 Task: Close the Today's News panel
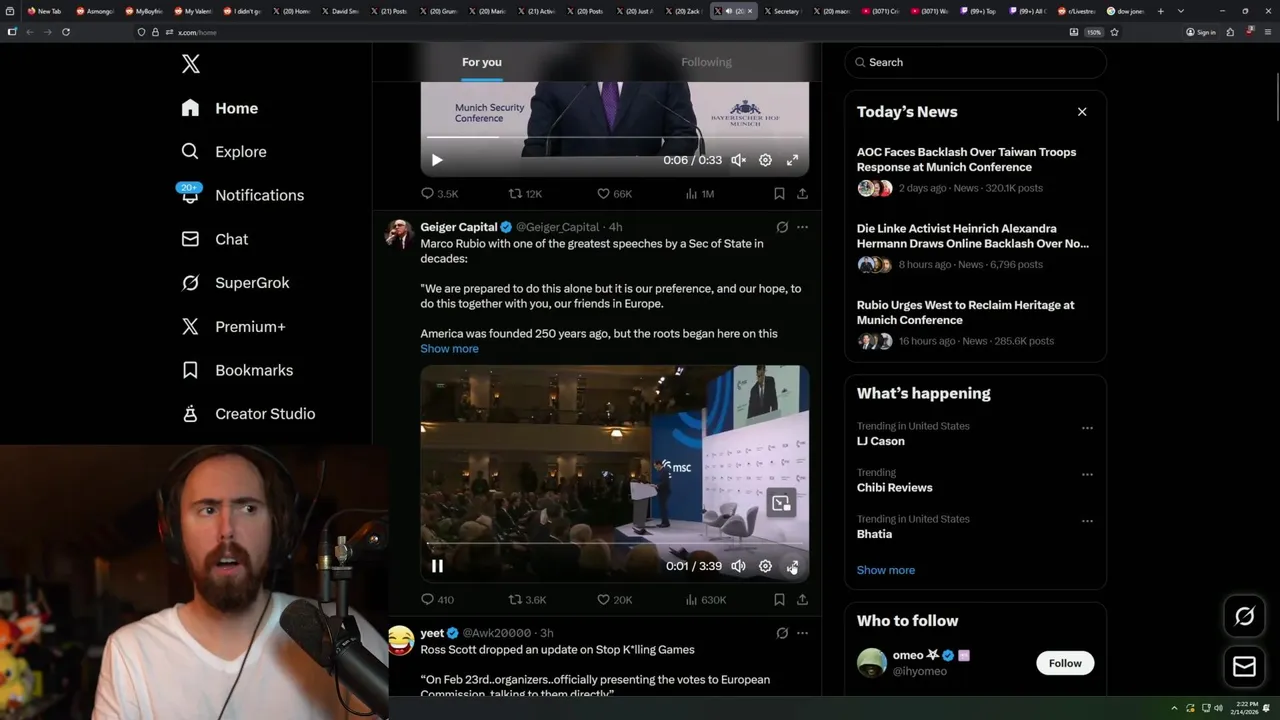tap(1082, 112)
